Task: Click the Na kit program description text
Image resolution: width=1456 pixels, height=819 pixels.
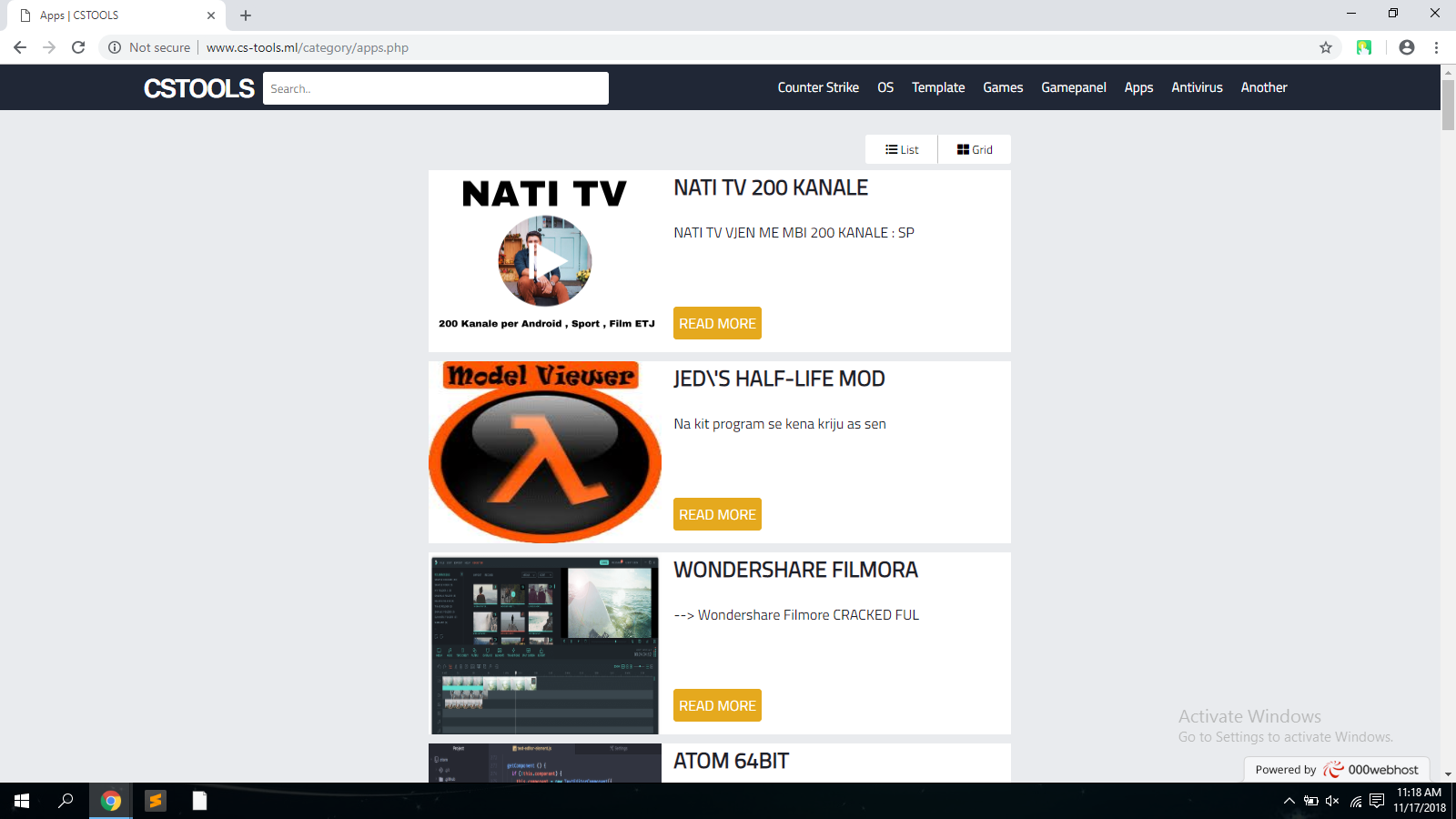Action: pyautogui.click(x=780, y=424)
